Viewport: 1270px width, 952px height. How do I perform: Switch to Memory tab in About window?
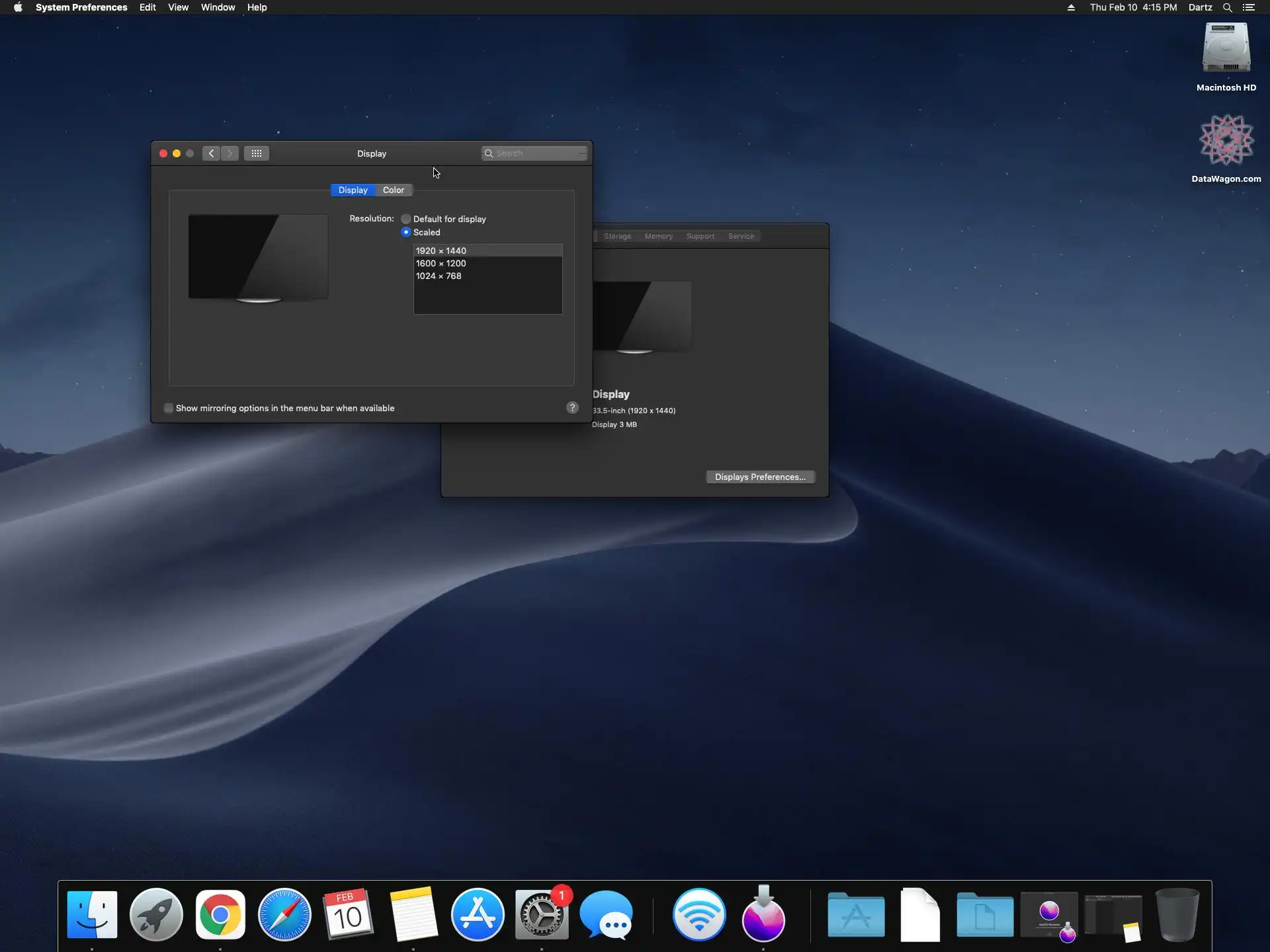658,236
